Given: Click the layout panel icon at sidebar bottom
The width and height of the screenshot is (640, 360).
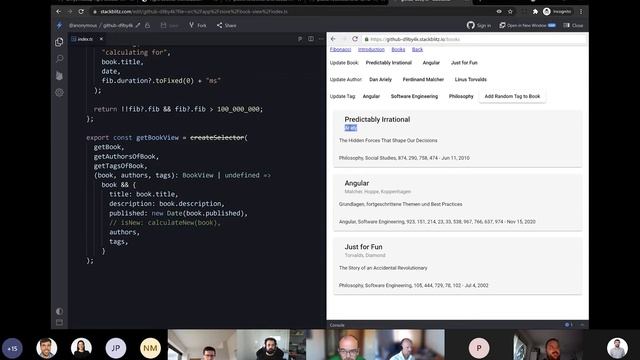Looking at the screenshot, I should point(59,322).
